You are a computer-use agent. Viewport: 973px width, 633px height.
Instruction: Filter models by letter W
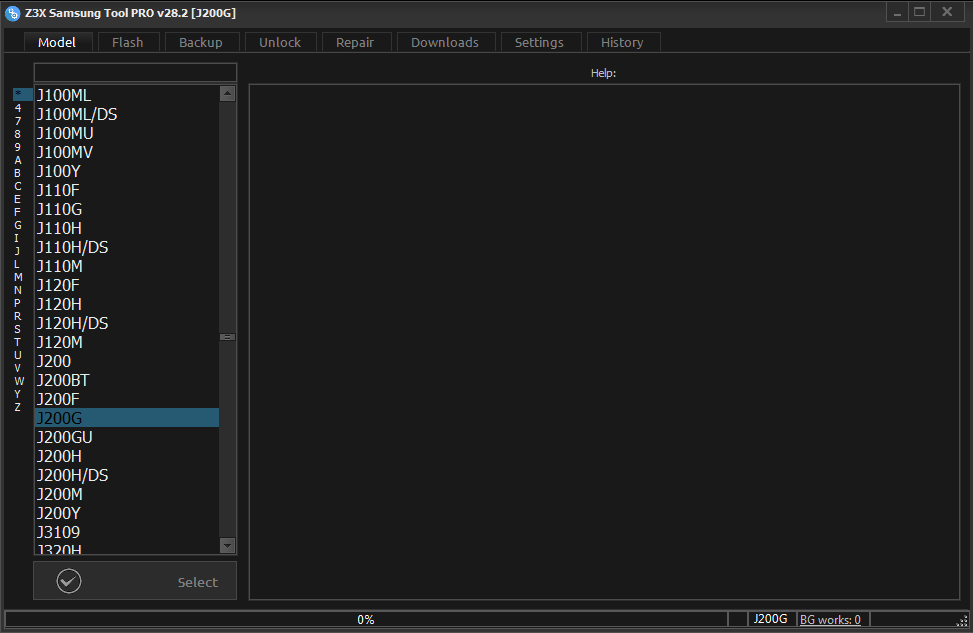click(19, 382)
